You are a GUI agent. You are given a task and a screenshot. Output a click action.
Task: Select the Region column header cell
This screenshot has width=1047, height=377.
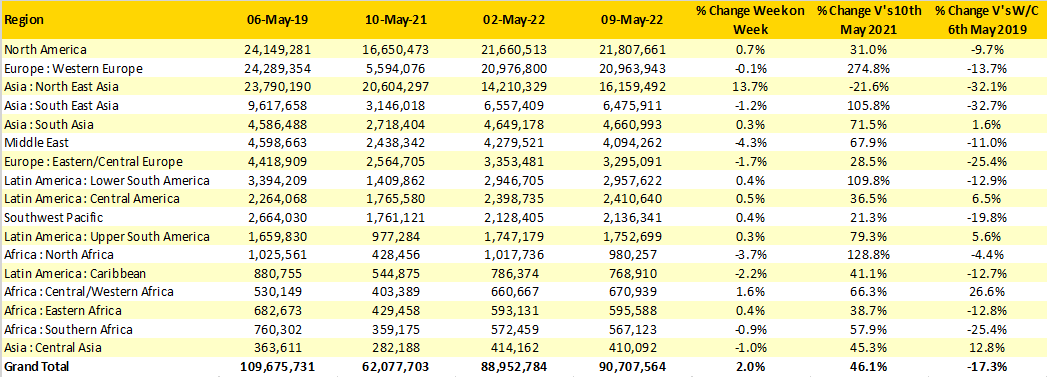coord(24,19)
